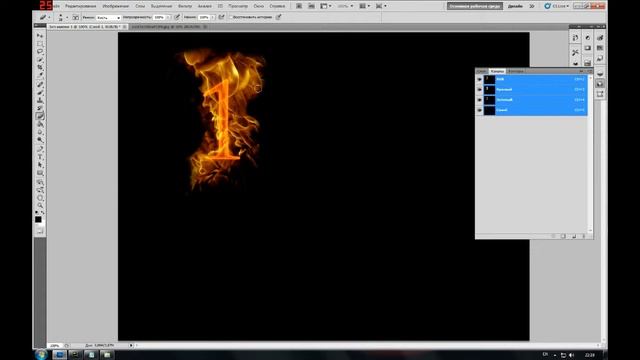The image size is (640, 360).
Task: Select the Eyedropper tool
Action: click(40, 76)
